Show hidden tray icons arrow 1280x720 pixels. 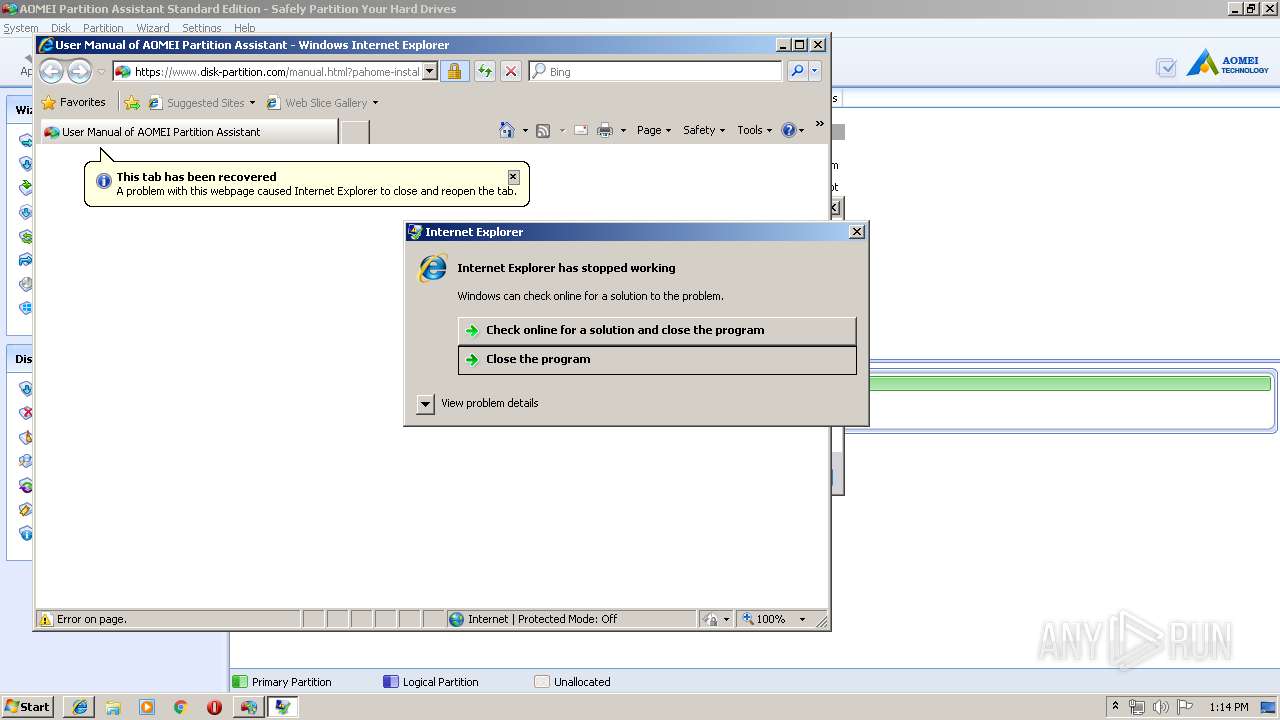[1115, 707]
